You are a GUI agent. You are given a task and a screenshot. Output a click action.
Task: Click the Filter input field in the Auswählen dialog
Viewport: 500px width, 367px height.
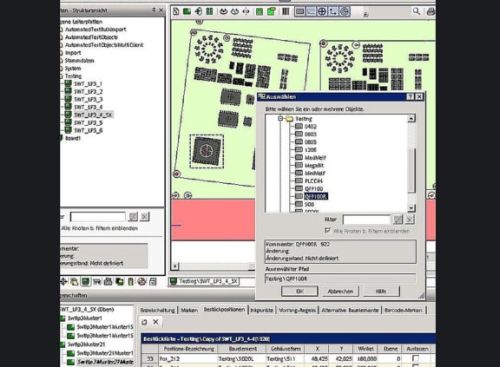click(366, 220)
